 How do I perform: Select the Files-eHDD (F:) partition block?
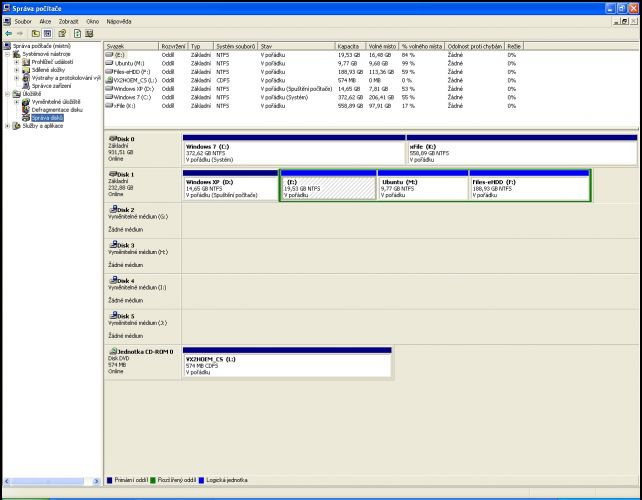530,186
